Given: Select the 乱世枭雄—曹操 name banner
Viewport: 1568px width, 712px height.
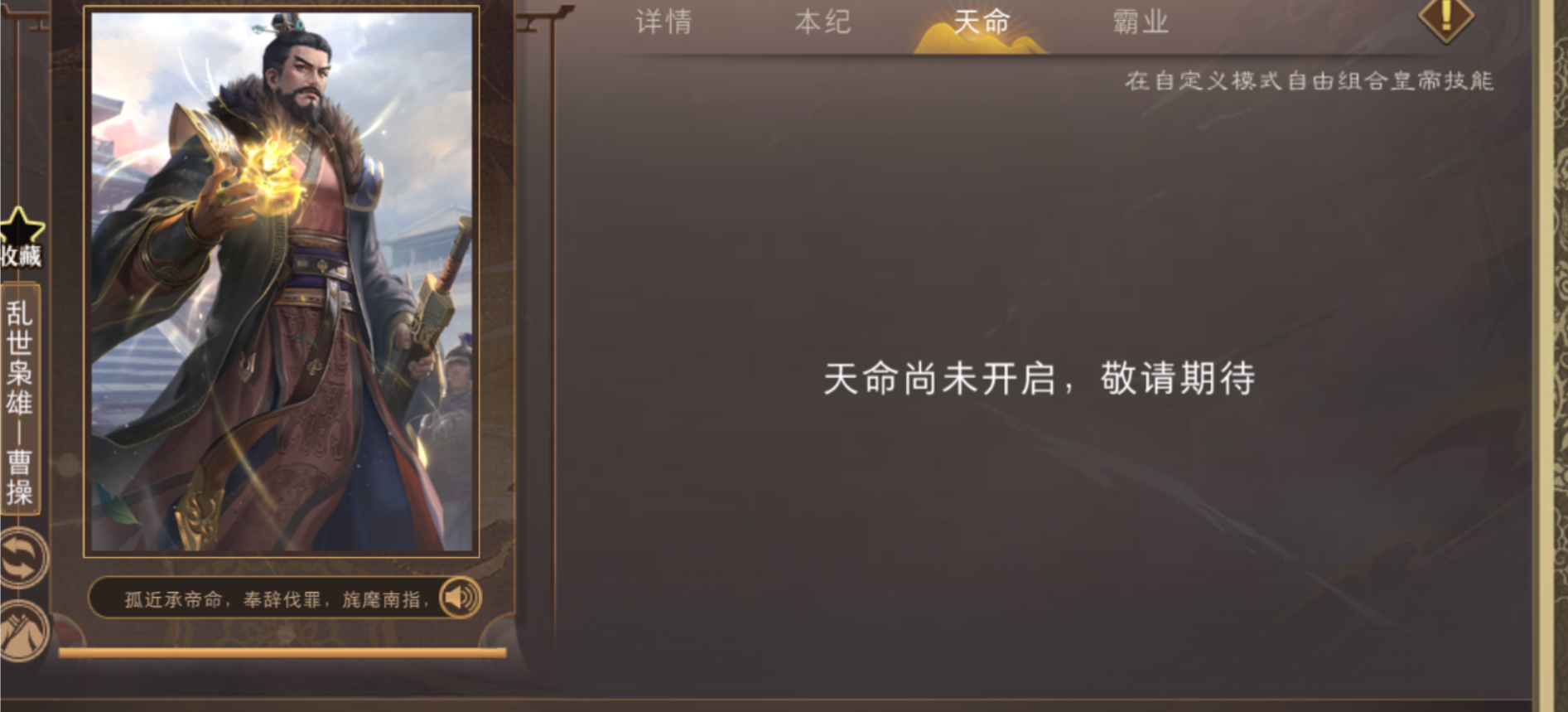Looking at the screenshot, I should [20, 401].
